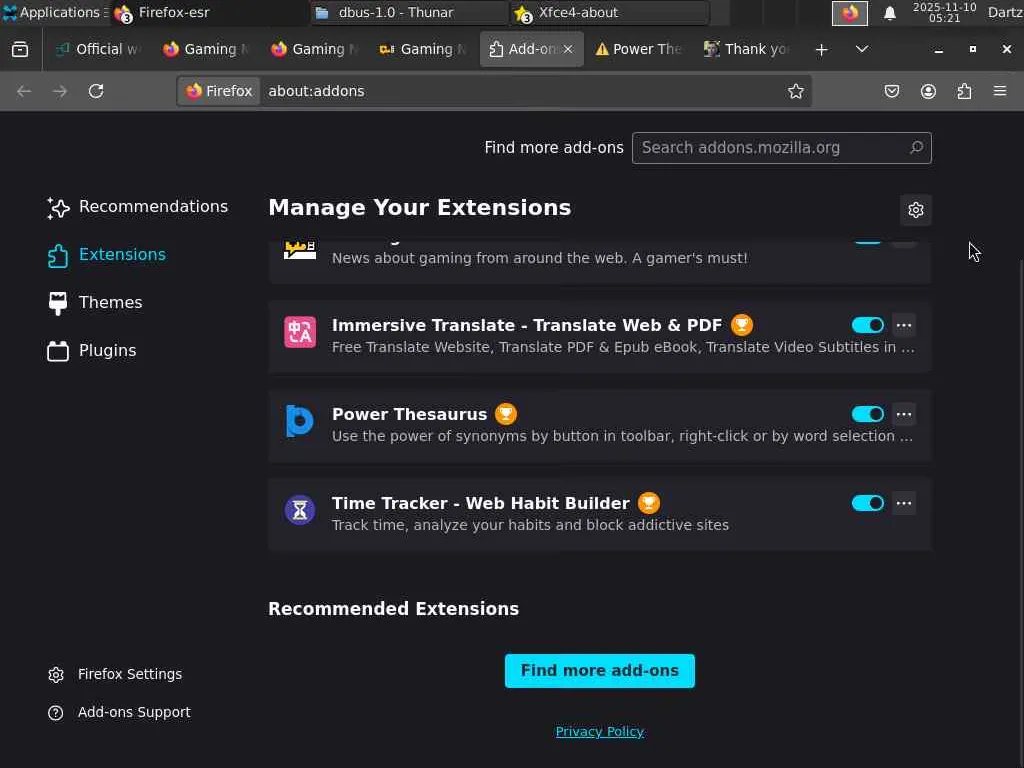
Task: Switch to the Power Thesaurus tab
Action: click(639, 49)
